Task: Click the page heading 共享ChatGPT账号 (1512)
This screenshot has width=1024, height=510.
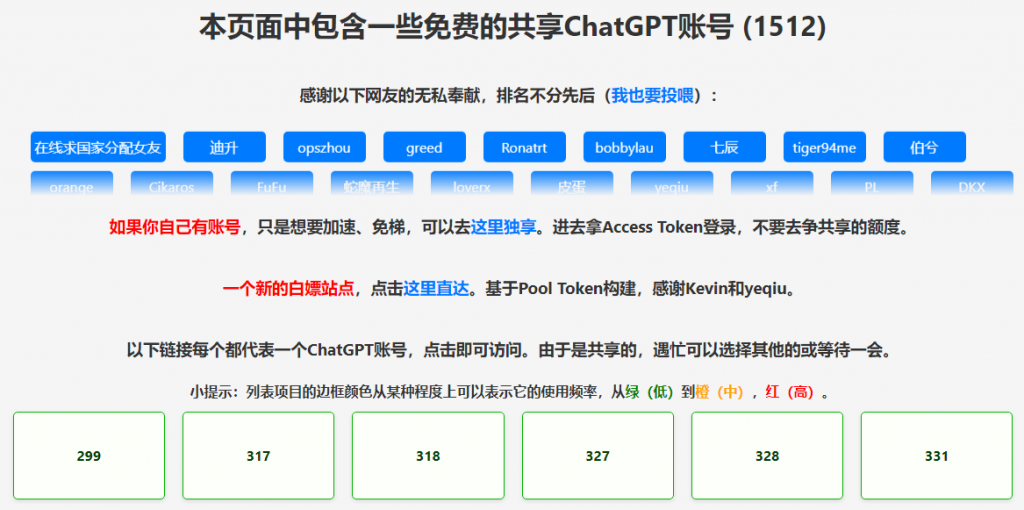Action: 667,27
